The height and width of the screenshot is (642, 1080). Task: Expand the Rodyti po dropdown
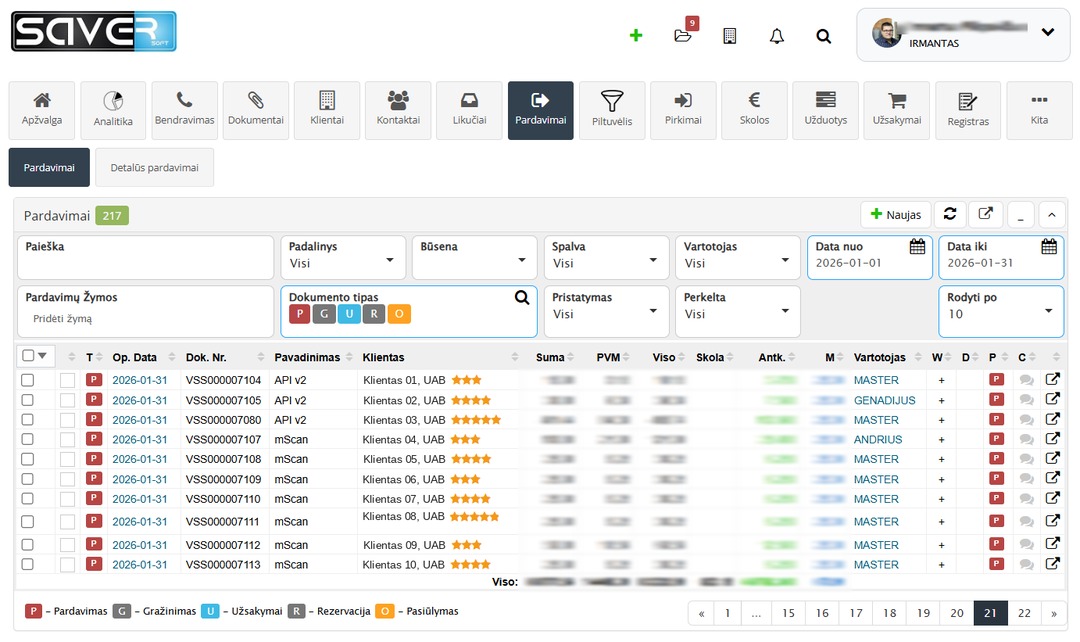tap(1001, 311)
